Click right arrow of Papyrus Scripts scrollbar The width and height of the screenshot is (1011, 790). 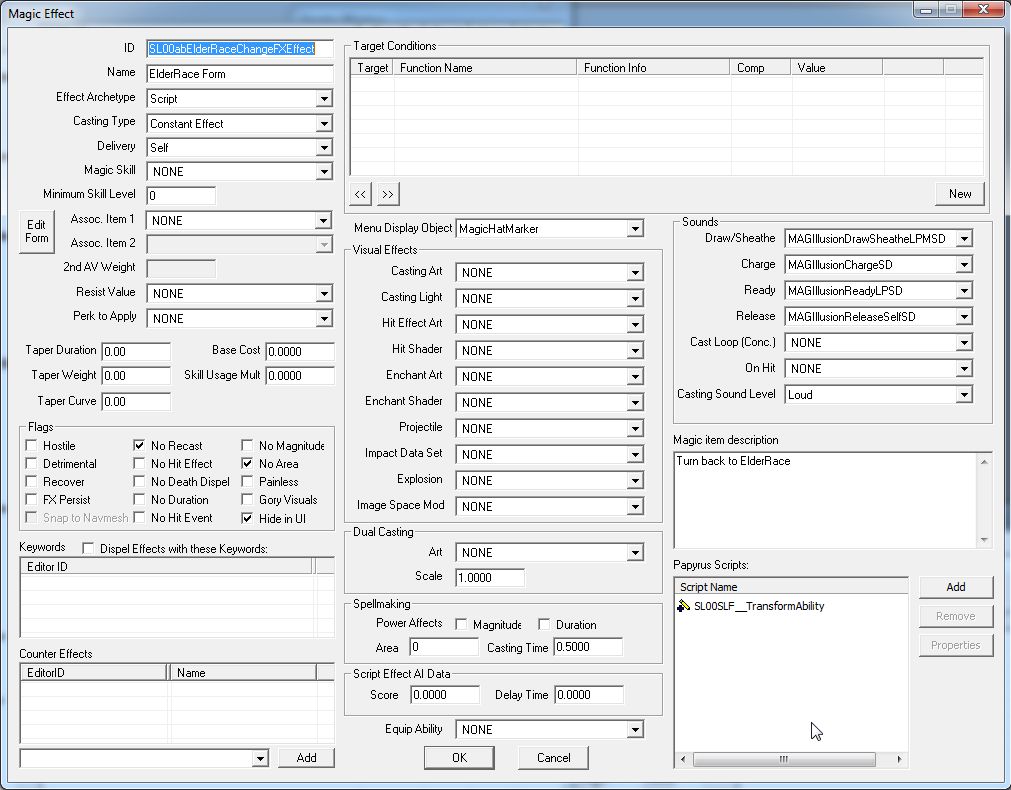900,760
